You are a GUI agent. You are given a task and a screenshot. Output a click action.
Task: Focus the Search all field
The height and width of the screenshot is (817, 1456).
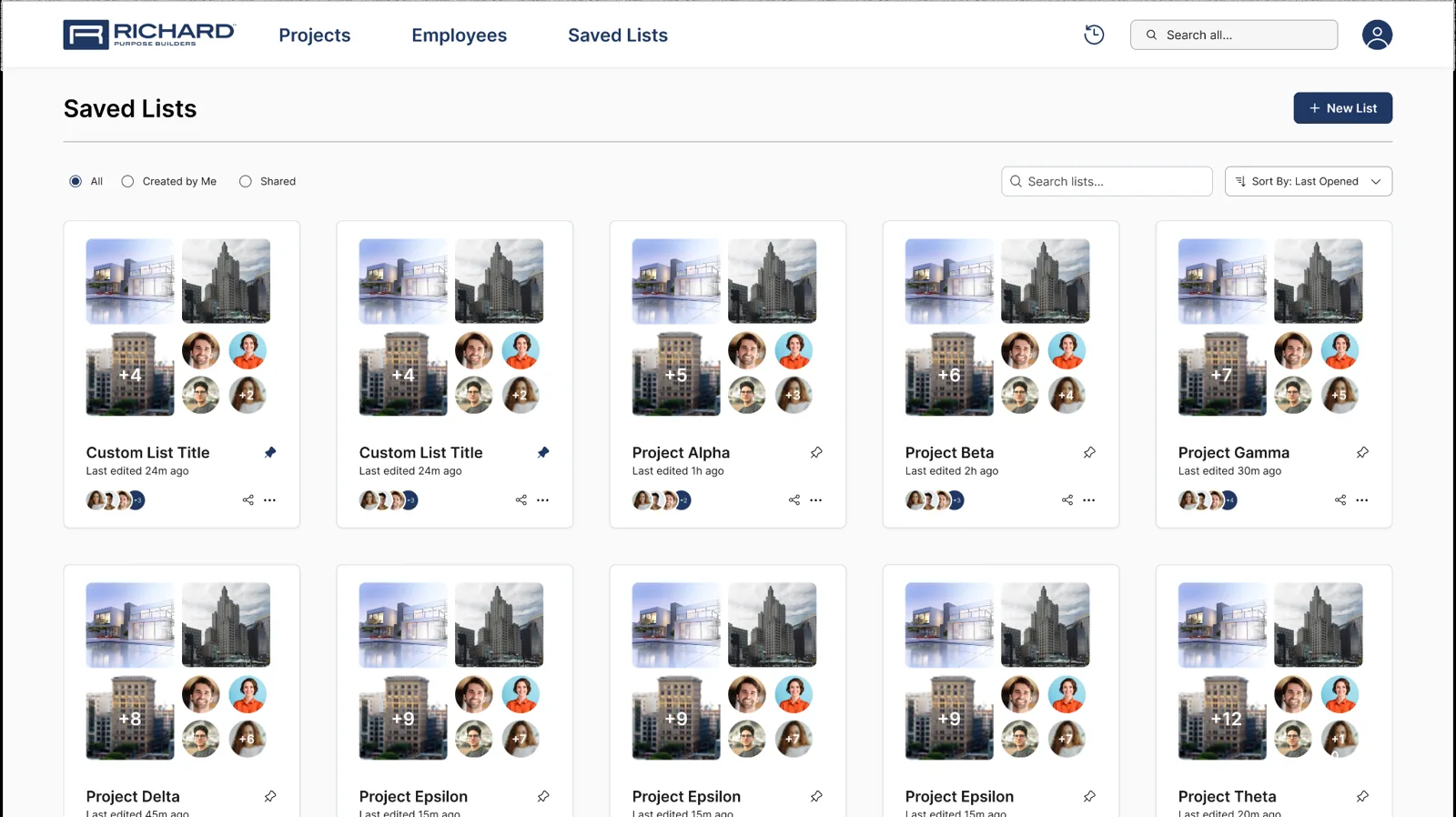1234,35
